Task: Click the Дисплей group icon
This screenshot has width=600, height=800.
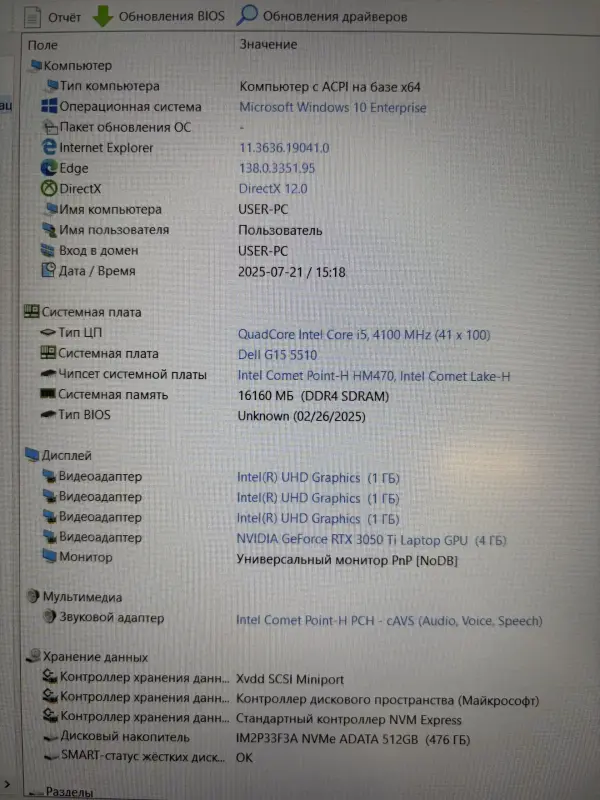Action: tap(32, 454)
